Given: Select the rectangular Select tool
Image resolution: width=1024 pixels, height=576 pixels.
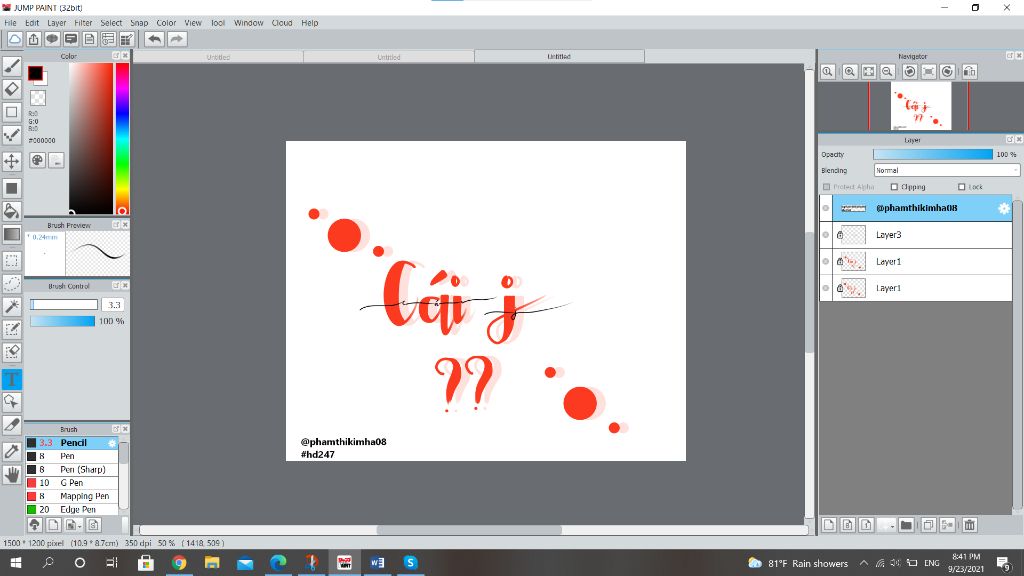Looking at the screenshot, I should (12, 261).
